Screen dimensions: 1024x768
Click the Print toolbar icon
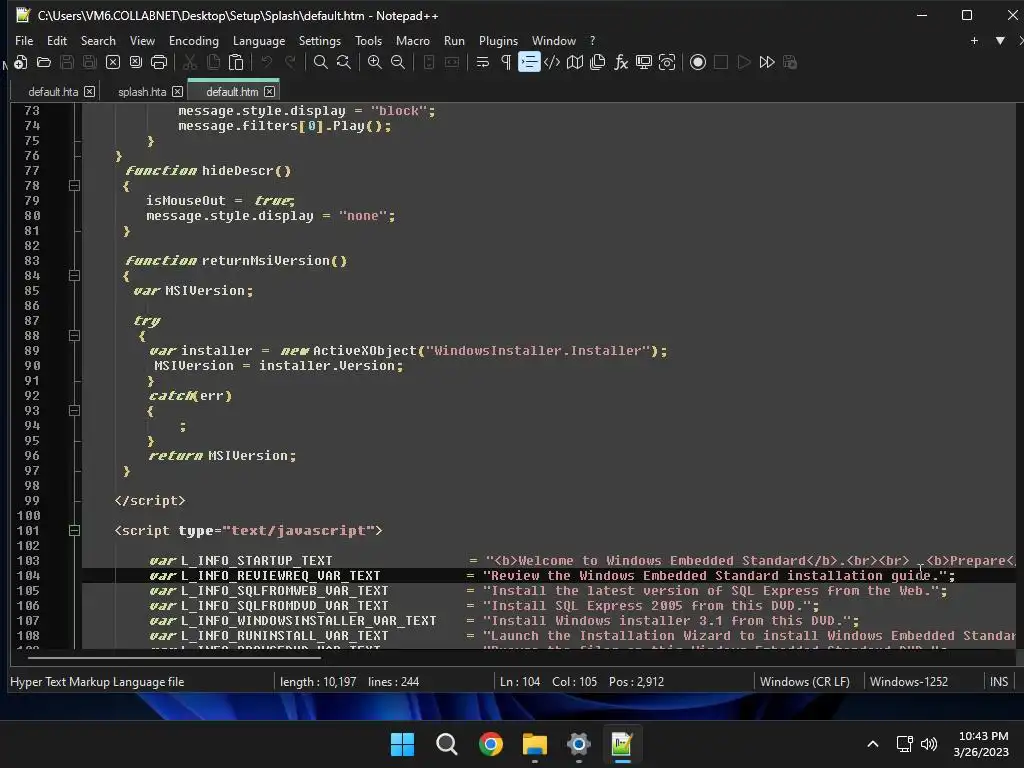(159, 62)
